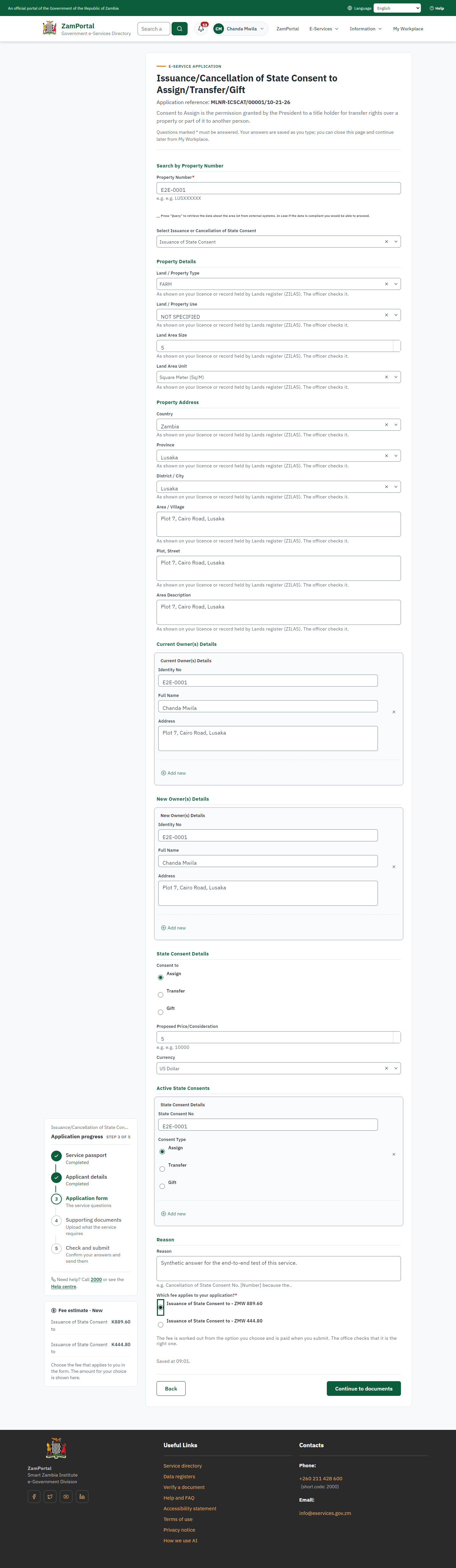Click the green search magnifier button
Viewport: 456px width, 1568px height.
point(180,29)
